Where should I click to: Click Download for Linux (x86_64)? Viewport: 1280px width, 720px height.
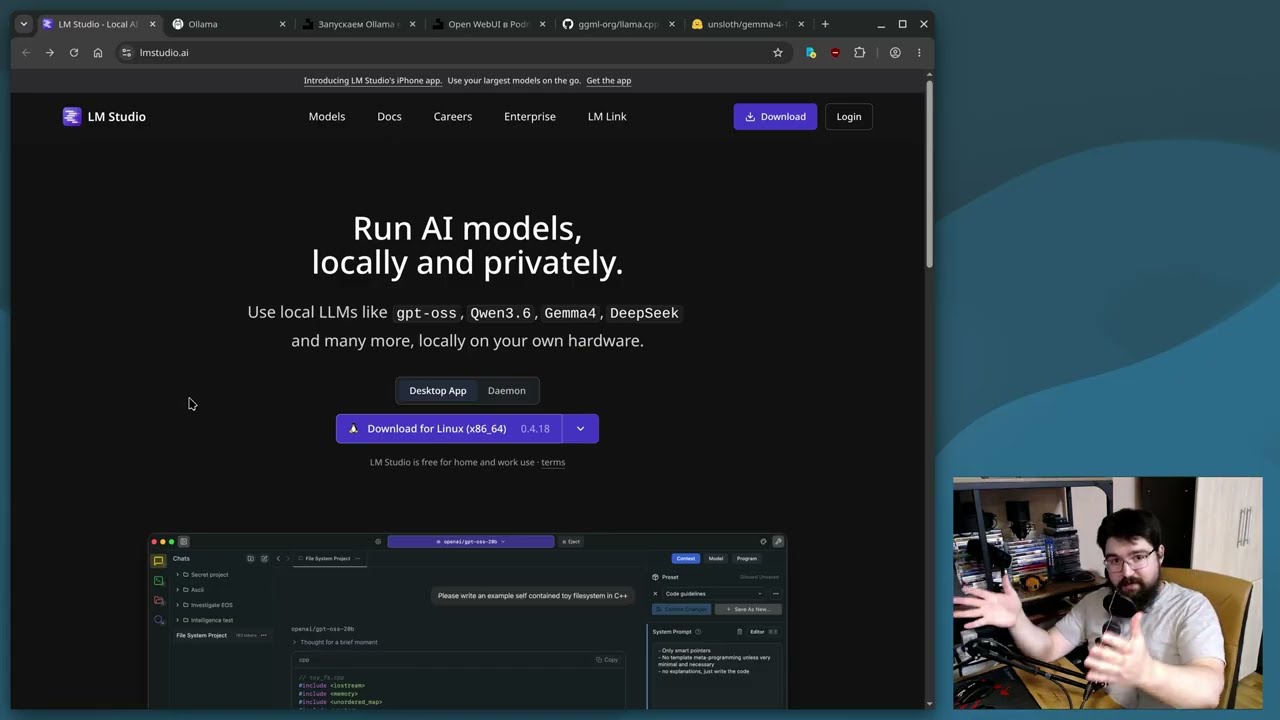click(449, 429)
